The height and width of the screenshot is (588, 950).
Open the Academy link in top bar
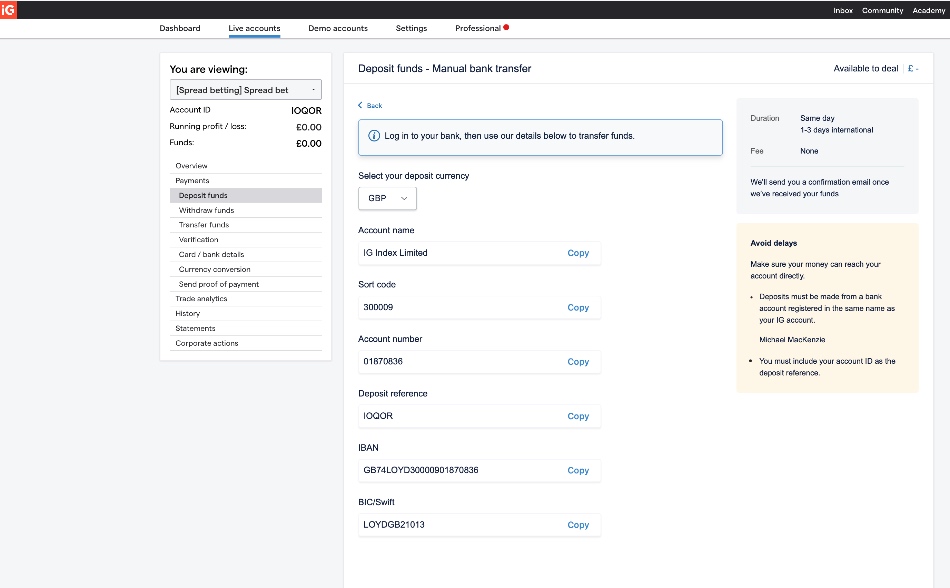click(929, 10)
